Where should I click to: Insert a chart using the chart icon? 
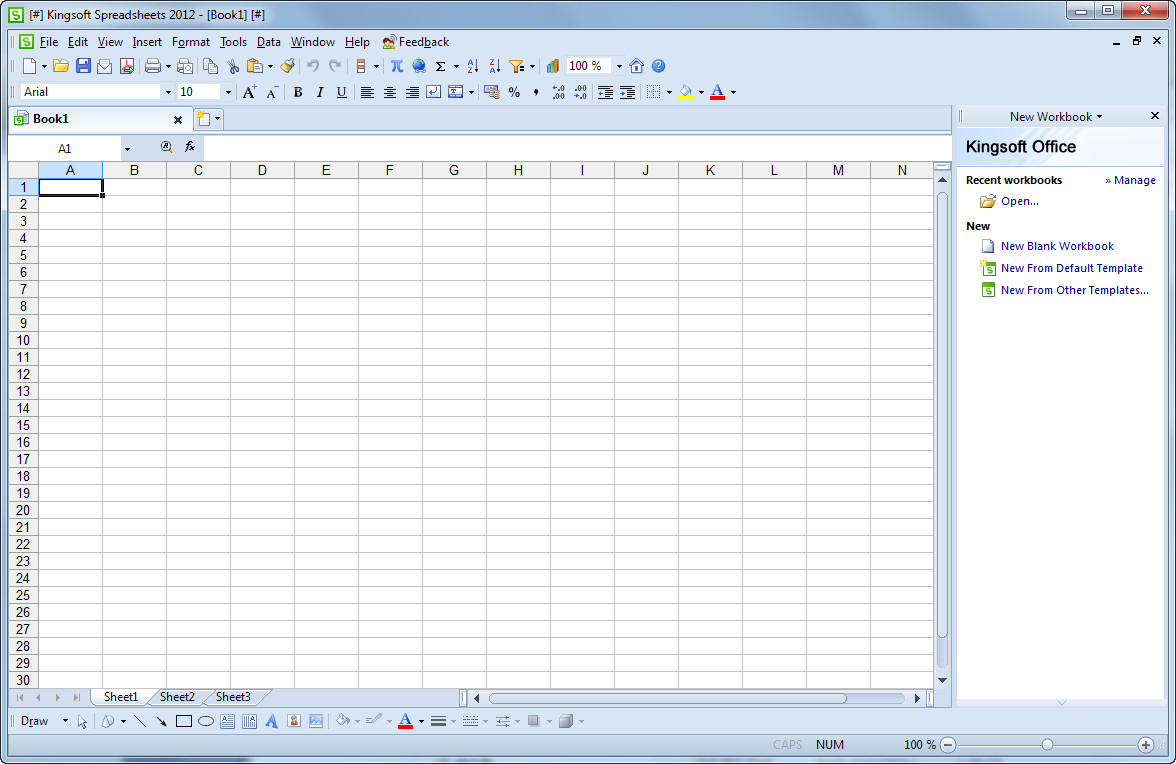[x=553, y=66]
